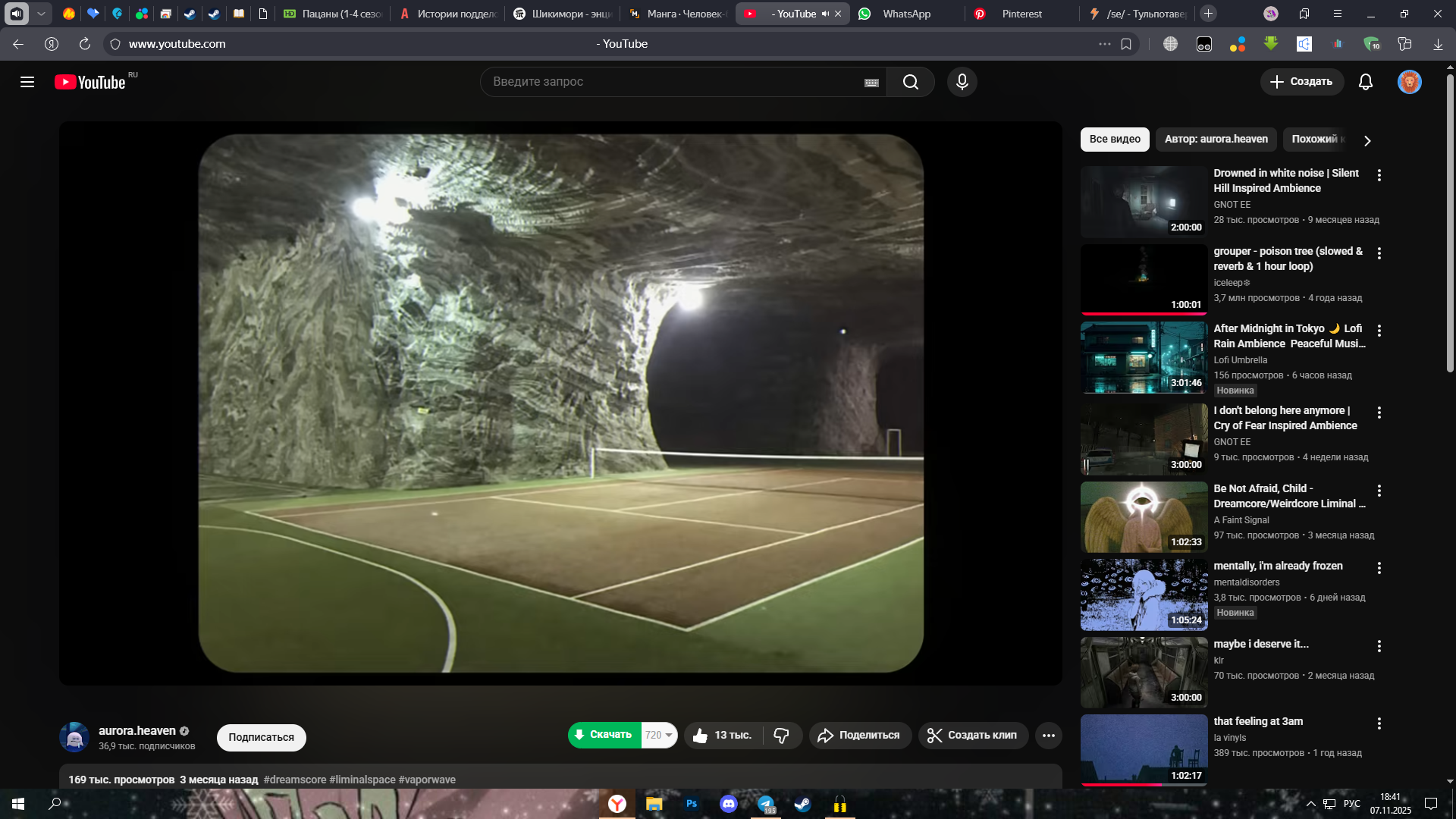Image resolution: width=1456 pixels, height=819 pixels.
Task: Open 'that feeling at 3am' video thumbnail
Action: [x=1144, y=749]
